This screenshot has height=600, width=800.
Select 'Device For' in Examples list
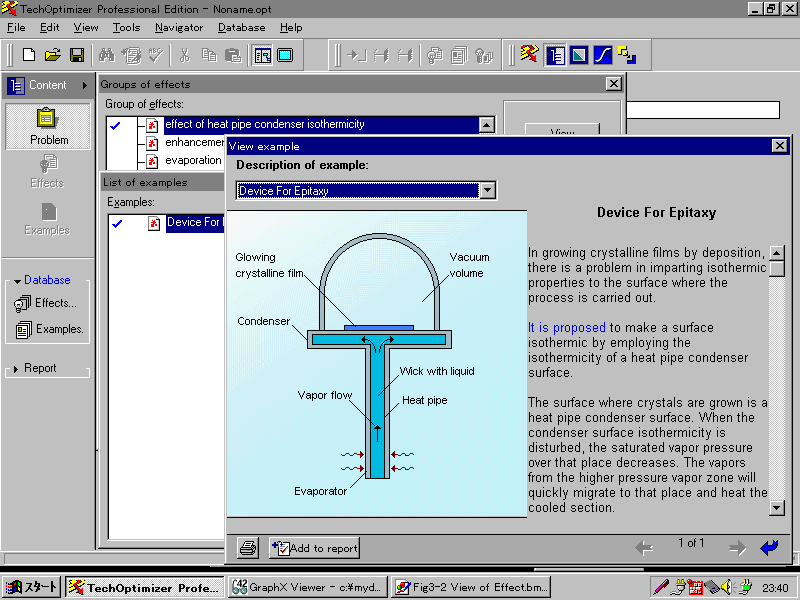coord(195,223)
